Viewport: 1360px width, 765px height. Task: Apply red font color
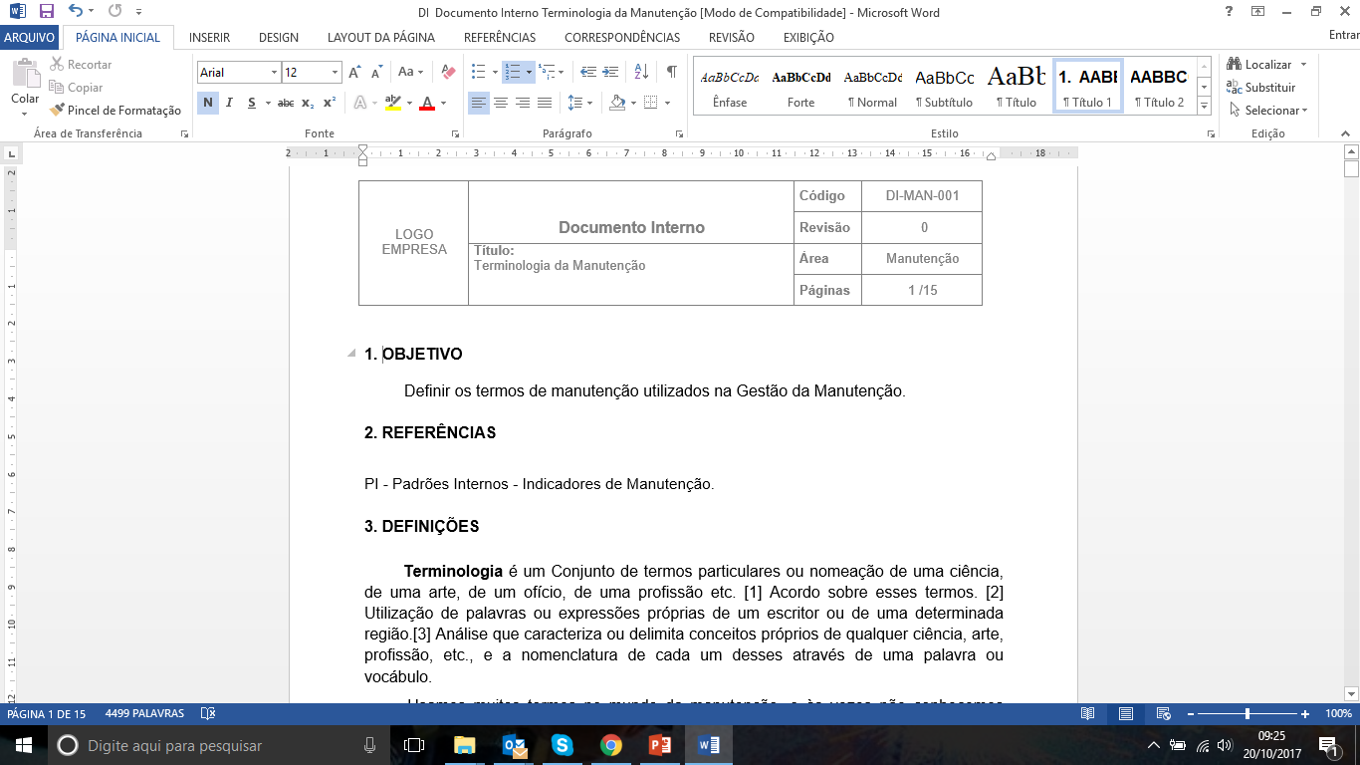[428, 103]
